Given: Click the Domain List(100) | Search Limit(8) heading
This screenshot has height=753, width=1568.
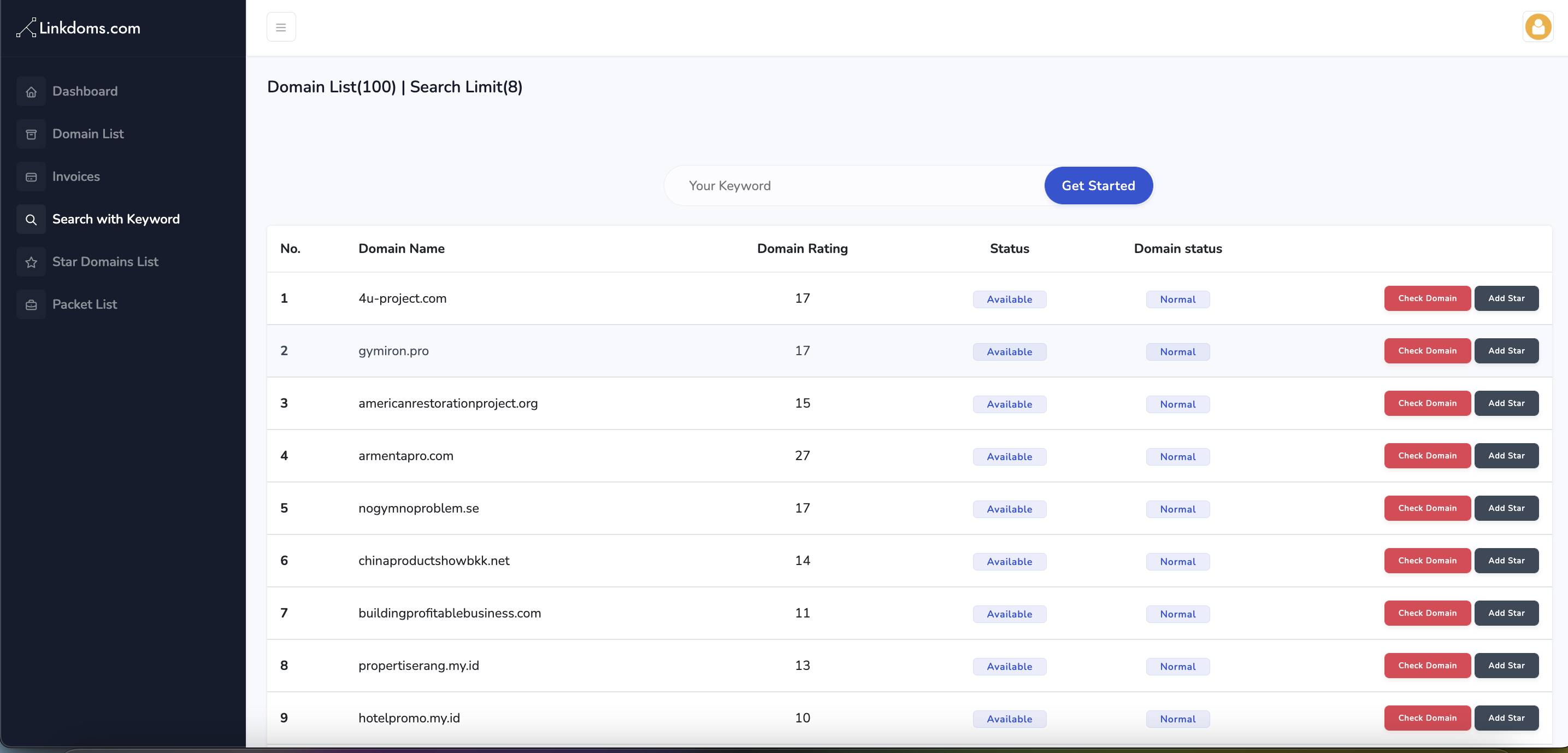Looking at the screenshot, I should pos(394,86).
